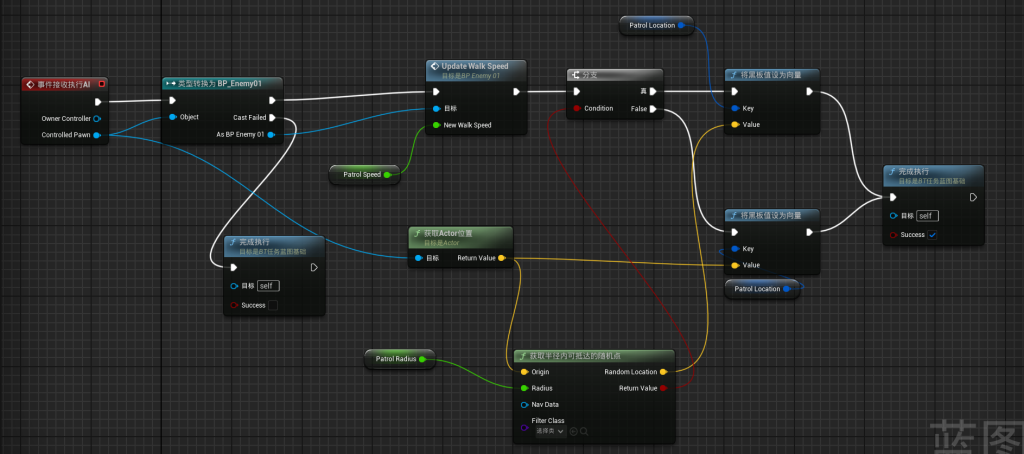
Task: Uncheck the ticked Success checkbox in right node
Action: click(x=932, y=235)
